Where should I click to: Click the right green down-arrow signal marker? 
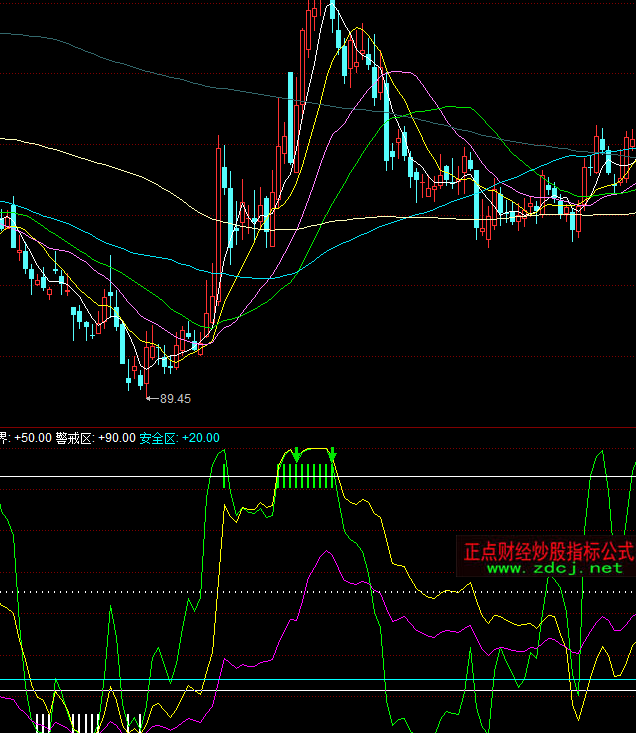(x=333, y=457)
